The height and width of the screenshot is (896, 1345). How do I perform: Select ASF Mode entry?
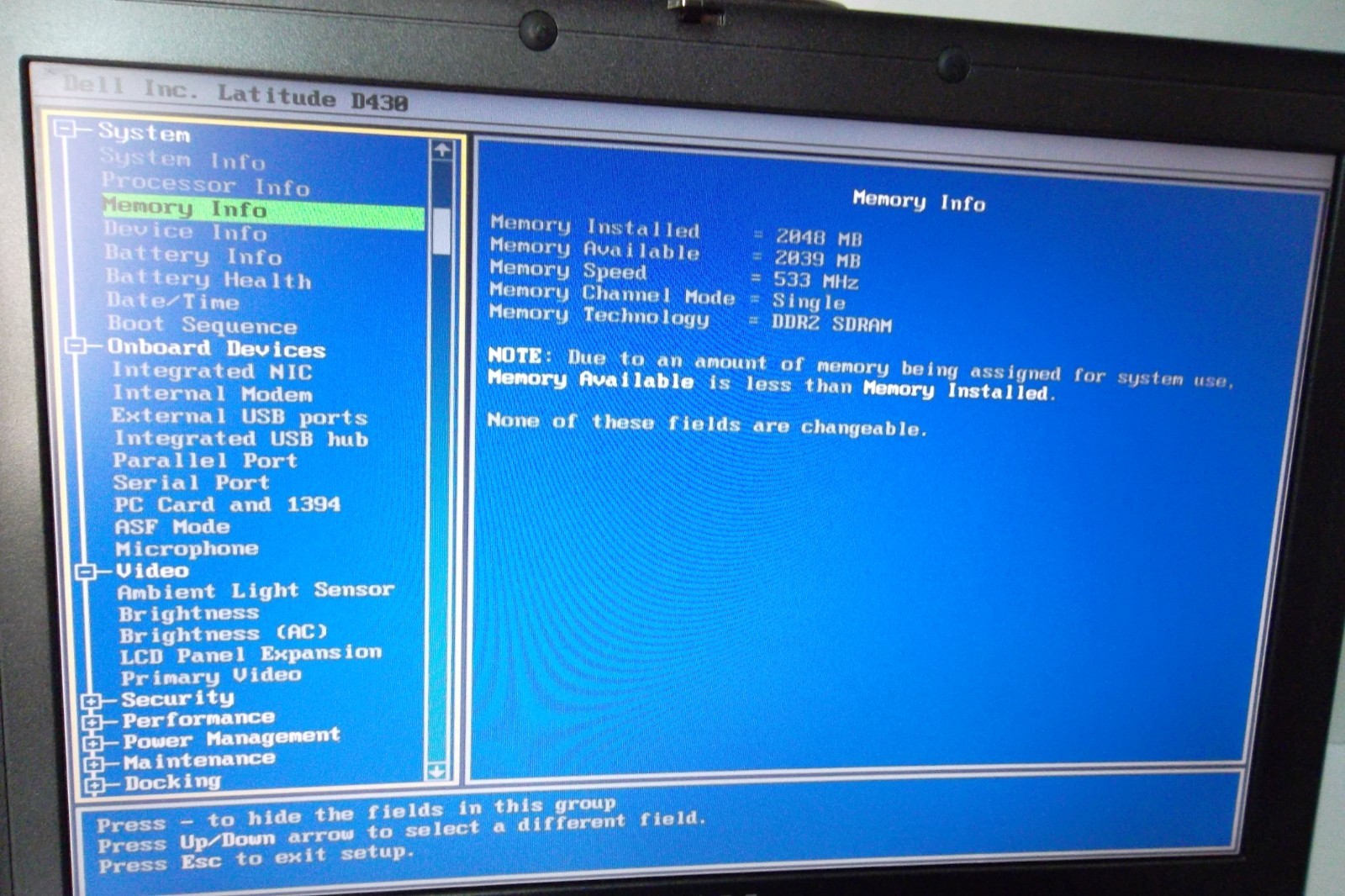(x=172, y=526)
